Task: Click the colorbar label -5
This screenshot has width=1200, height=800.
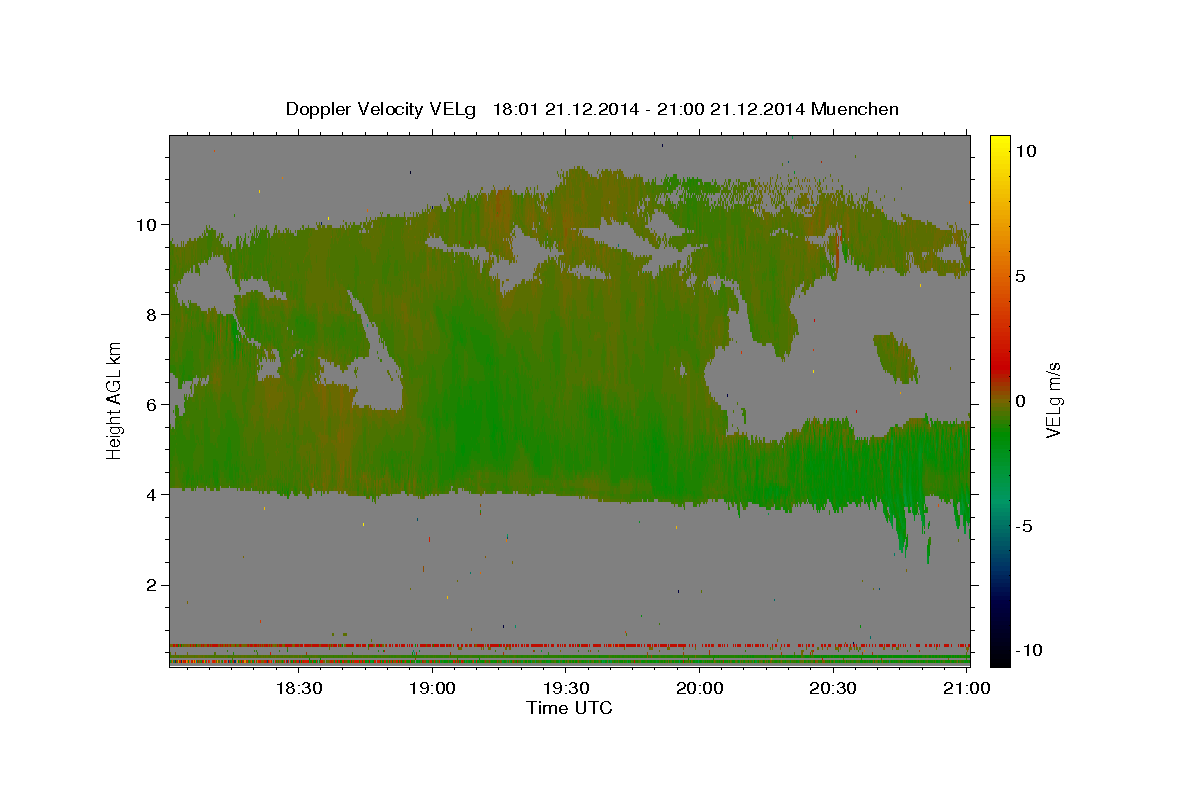Action: (1024, 526)
